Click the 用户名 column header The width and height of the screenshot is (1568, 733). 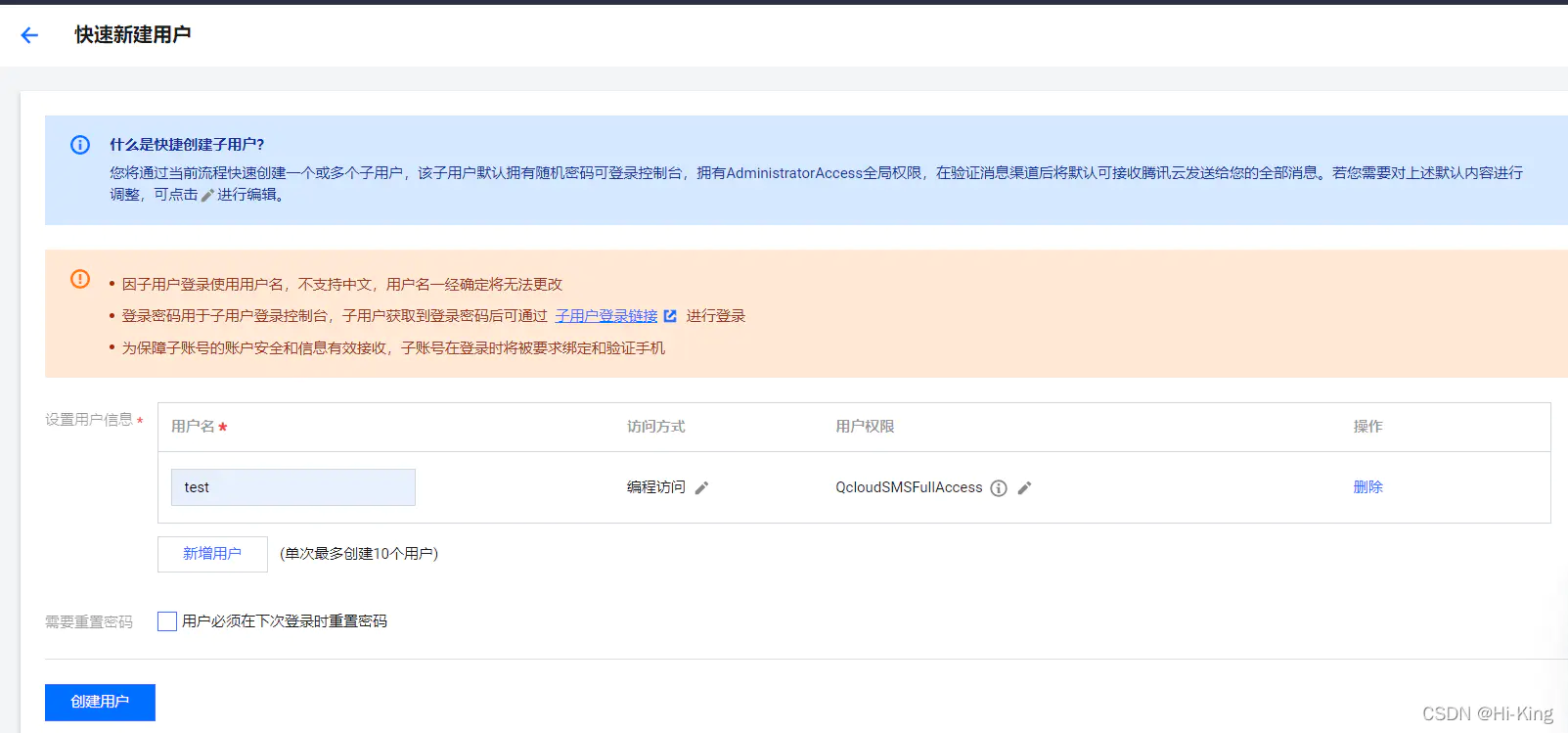tap(193, 427)
